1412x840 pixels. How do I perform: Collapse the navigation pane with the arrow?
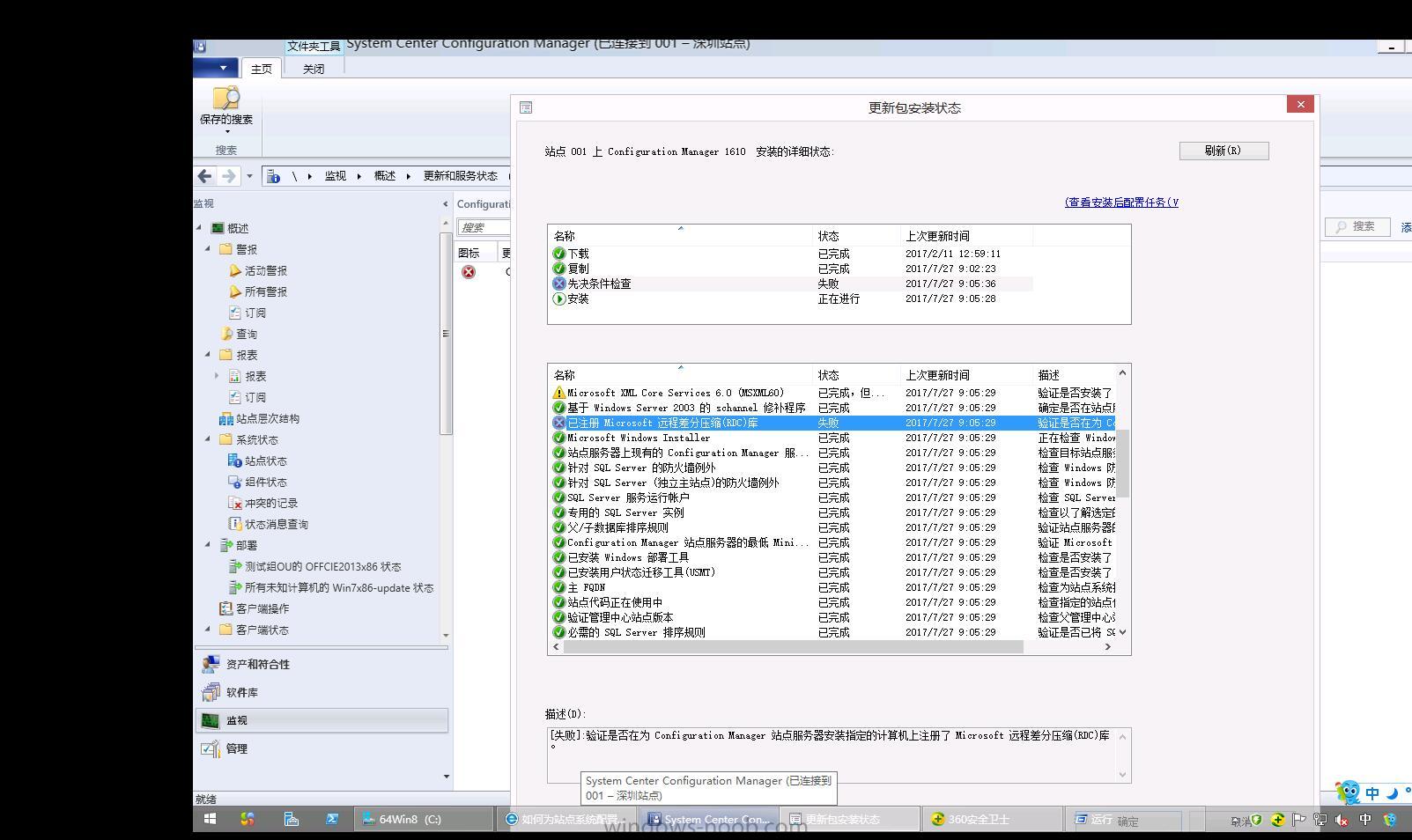445,203
